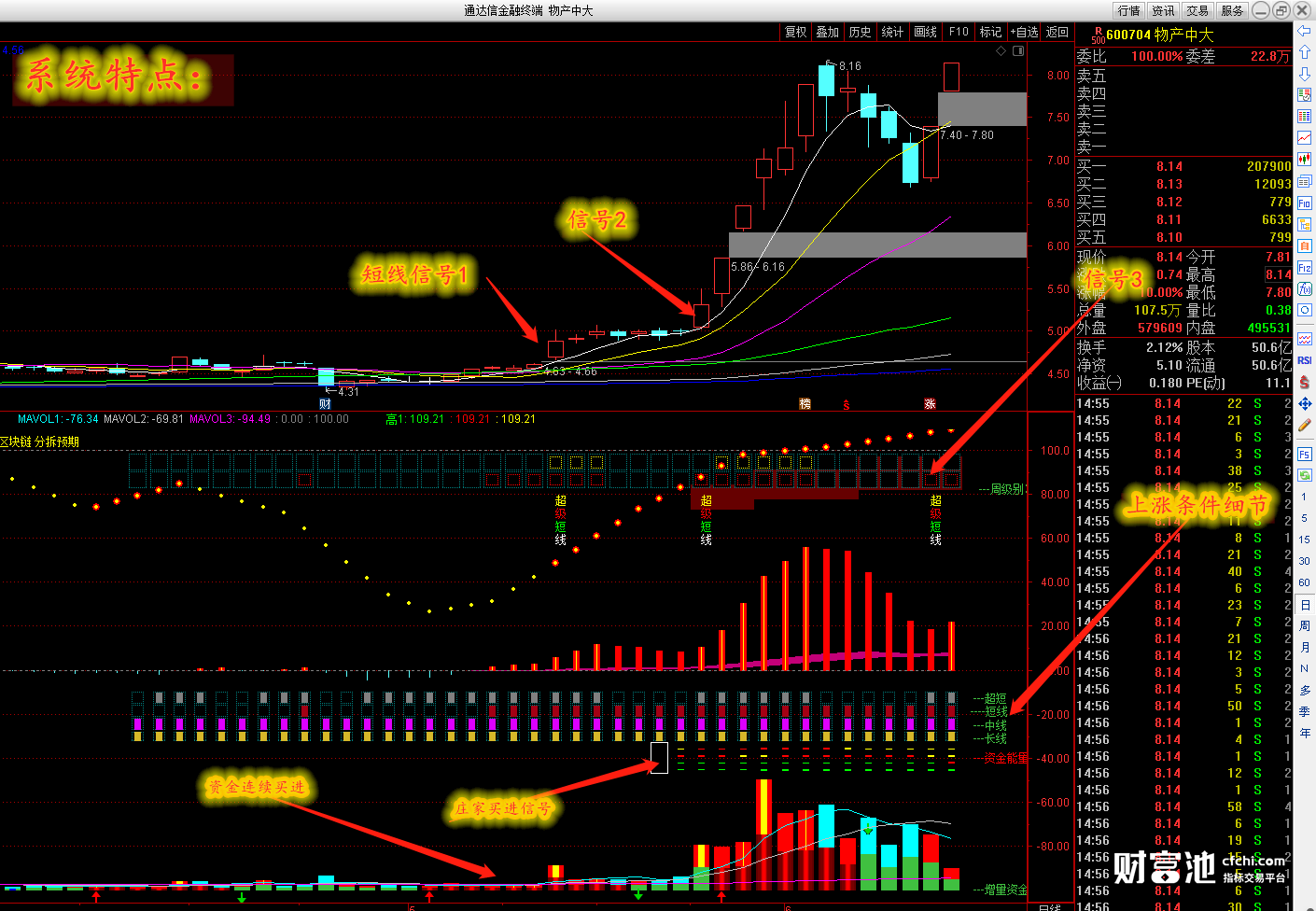Click the 买五 price 8.10
This screenshot has width=1316, height=911.
click(x=1169, y=237)
